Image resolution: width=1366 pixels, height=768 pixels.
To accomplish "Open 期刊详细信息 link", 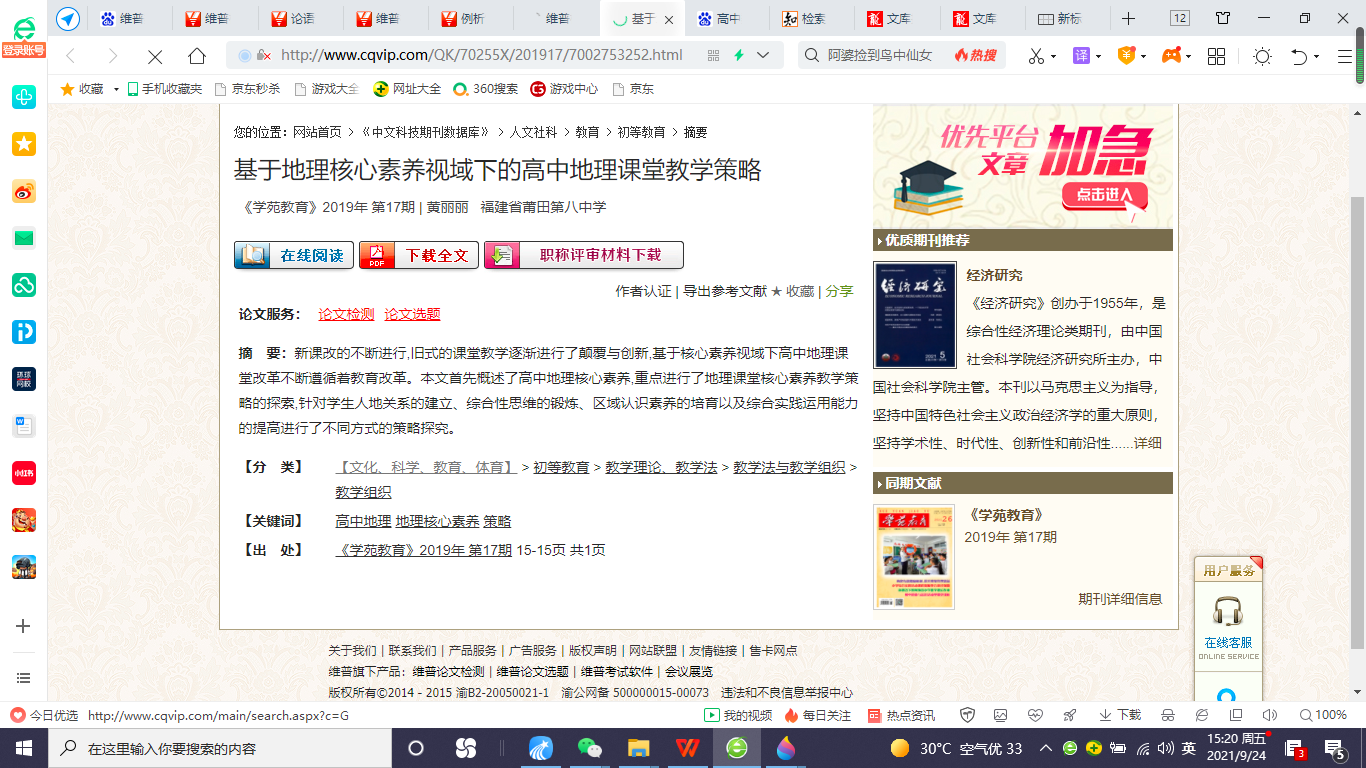I will coord(1120,599).
